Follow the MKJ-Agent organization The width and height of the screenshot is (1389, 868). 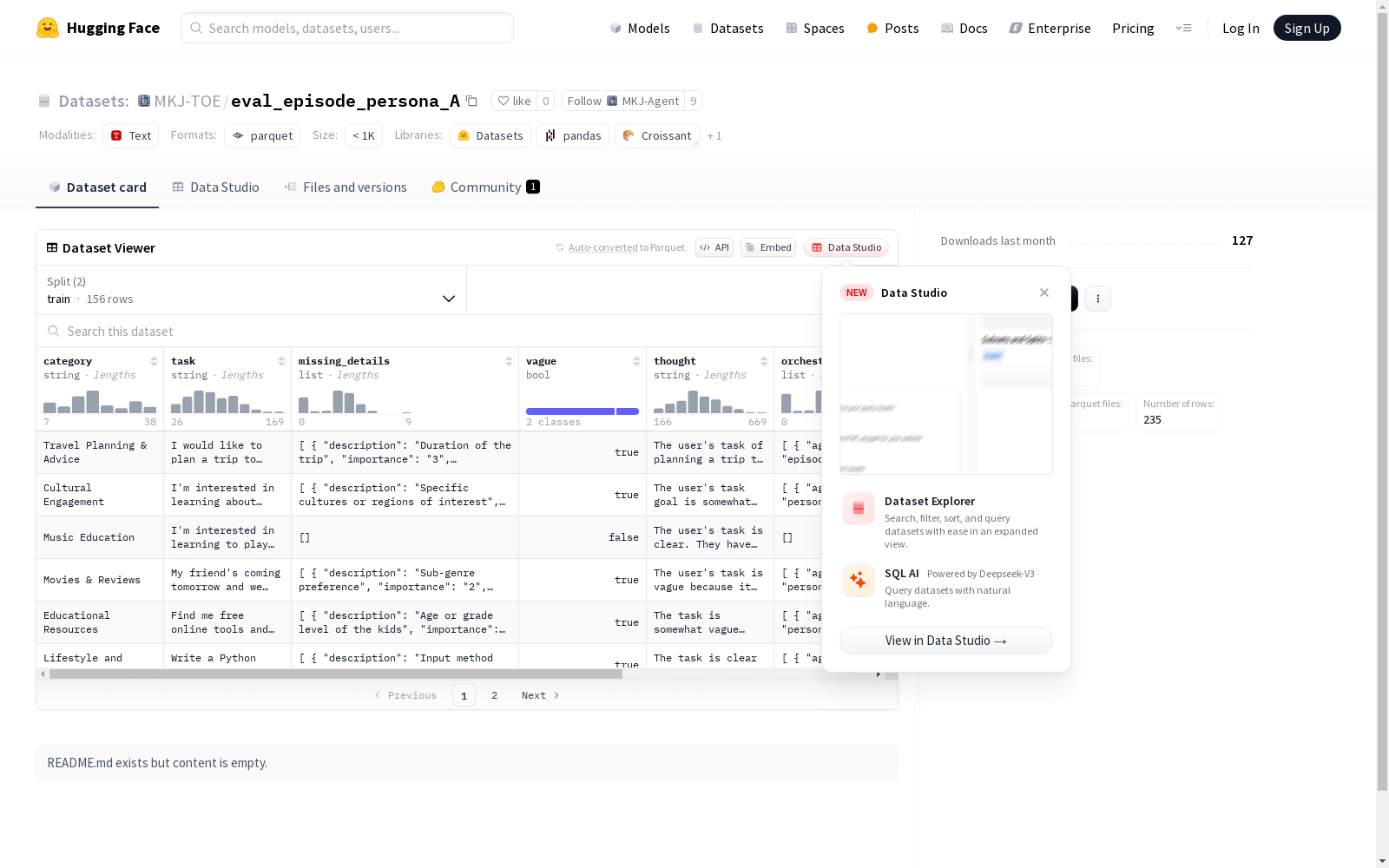tap(623, 101)
